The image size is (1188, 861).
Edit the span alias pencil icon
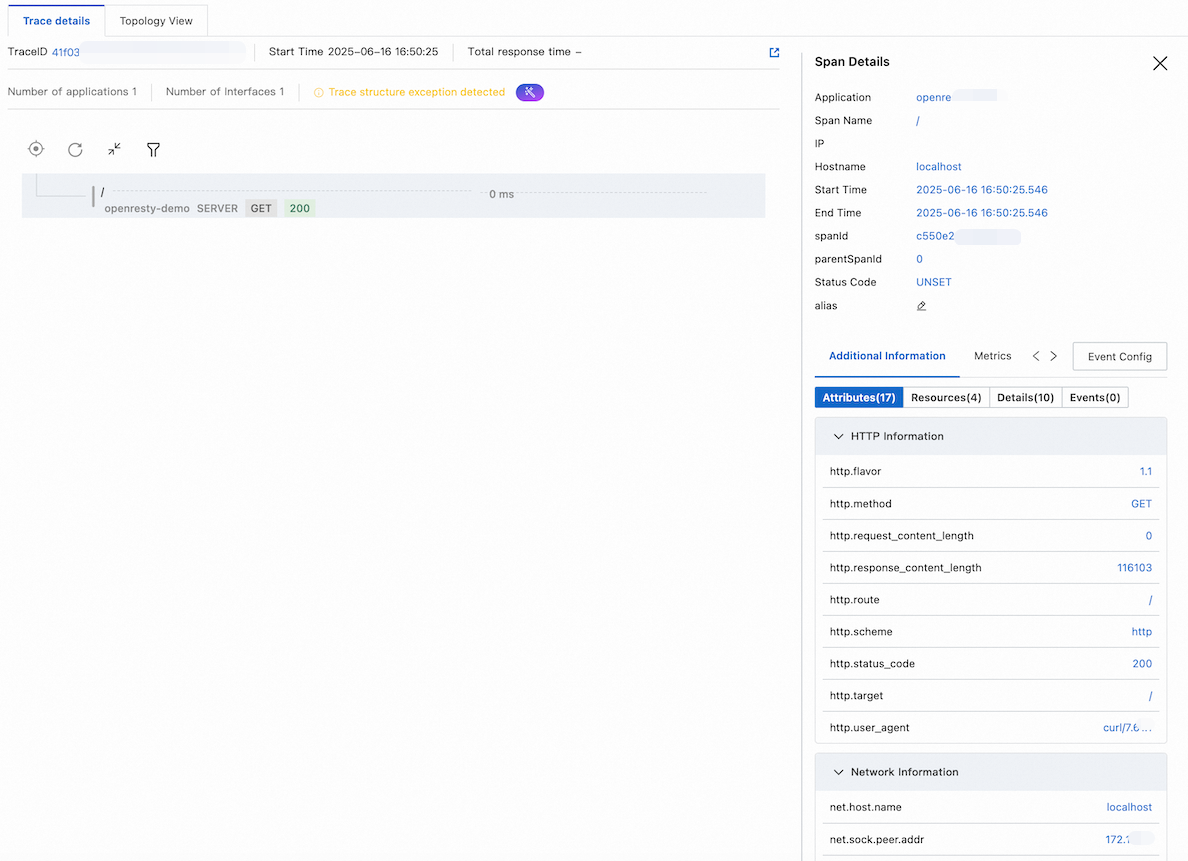click(921, 306)
